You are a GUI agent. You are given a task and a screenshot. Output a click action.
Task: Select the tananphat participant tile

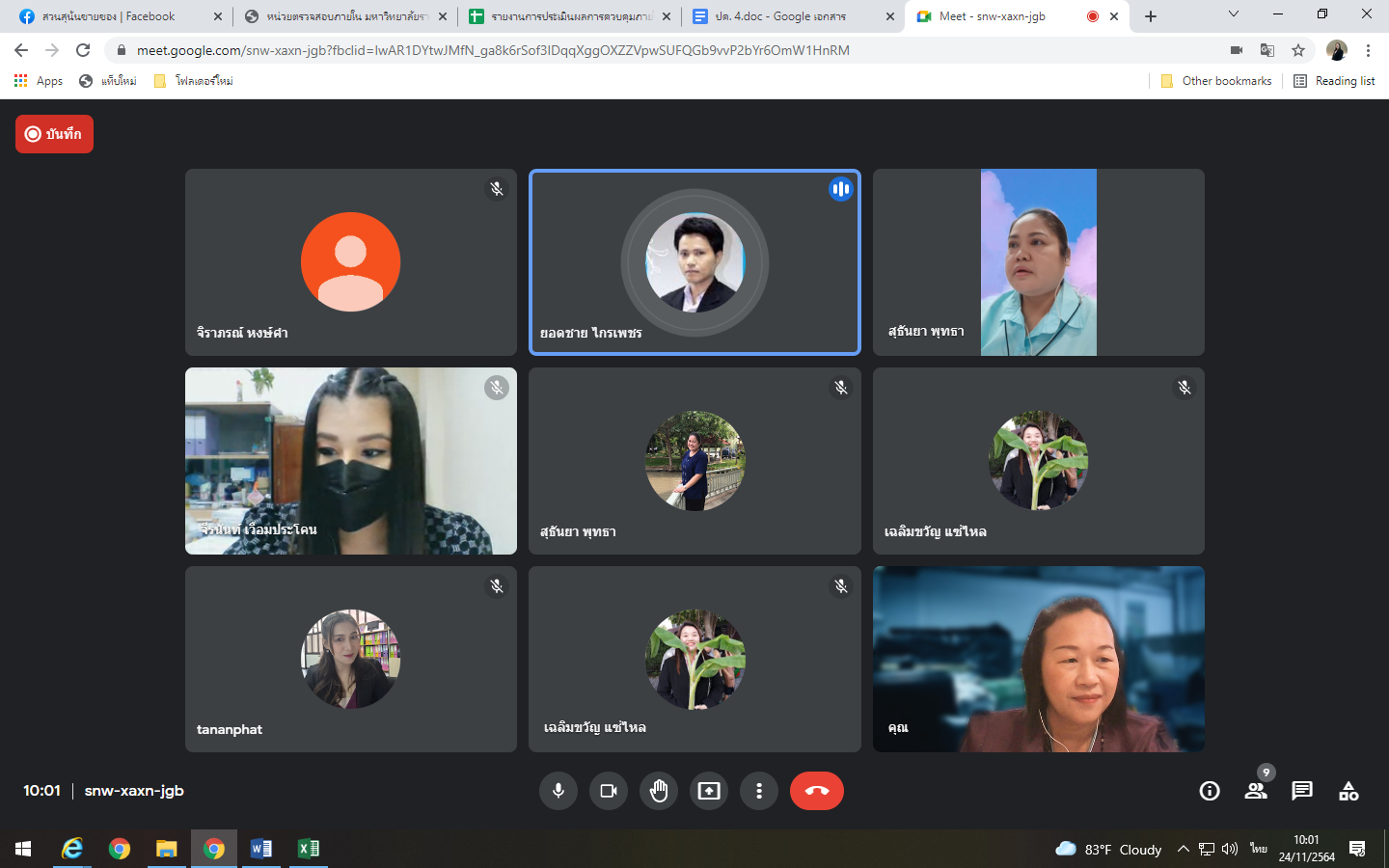pyautogui.click(x=350, y=659)
